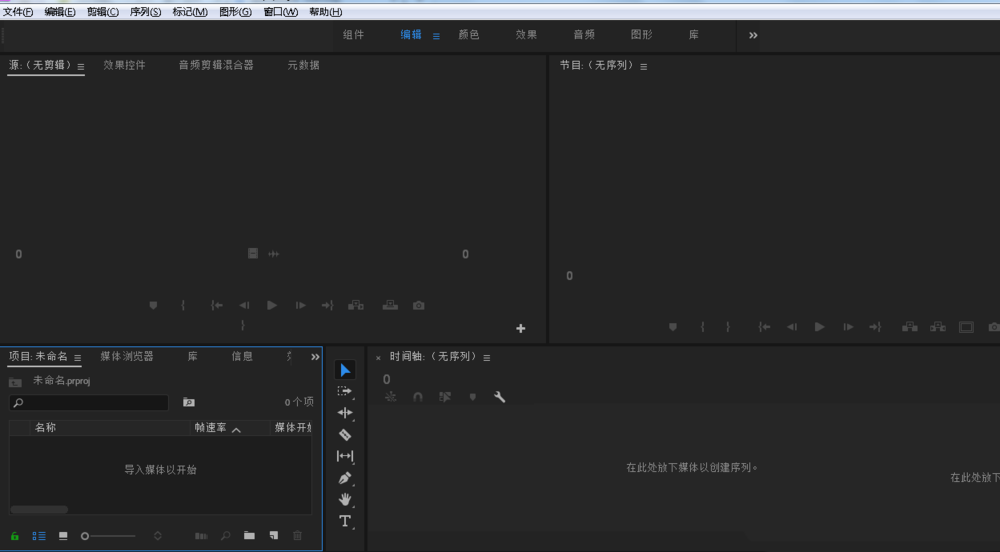Open timeline display settings wrench
The width and height of the screenshot is (1000, 552).
point(500,397)
